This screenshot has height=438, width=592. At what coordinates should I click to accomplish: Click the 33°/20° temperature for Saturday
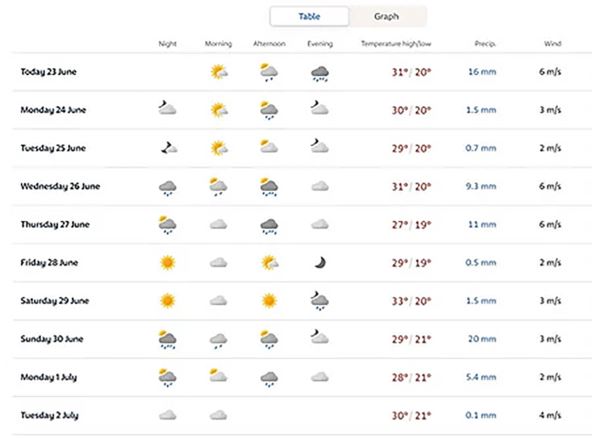tap(411, 301)
